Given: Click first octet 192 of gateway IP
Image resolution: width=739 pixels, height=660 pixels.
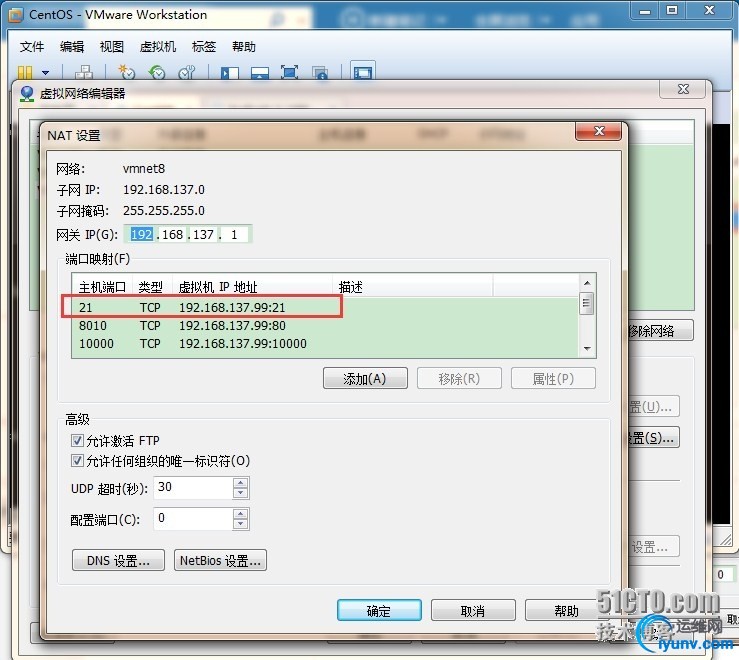Looking at the screenshot, I should (141, 234).
